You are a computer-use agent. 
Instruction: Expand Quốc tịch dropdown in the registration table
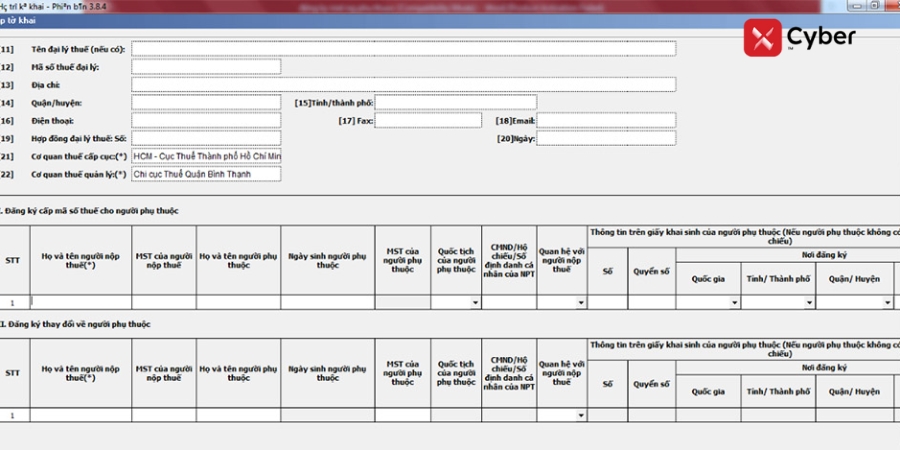coord(475,302)
